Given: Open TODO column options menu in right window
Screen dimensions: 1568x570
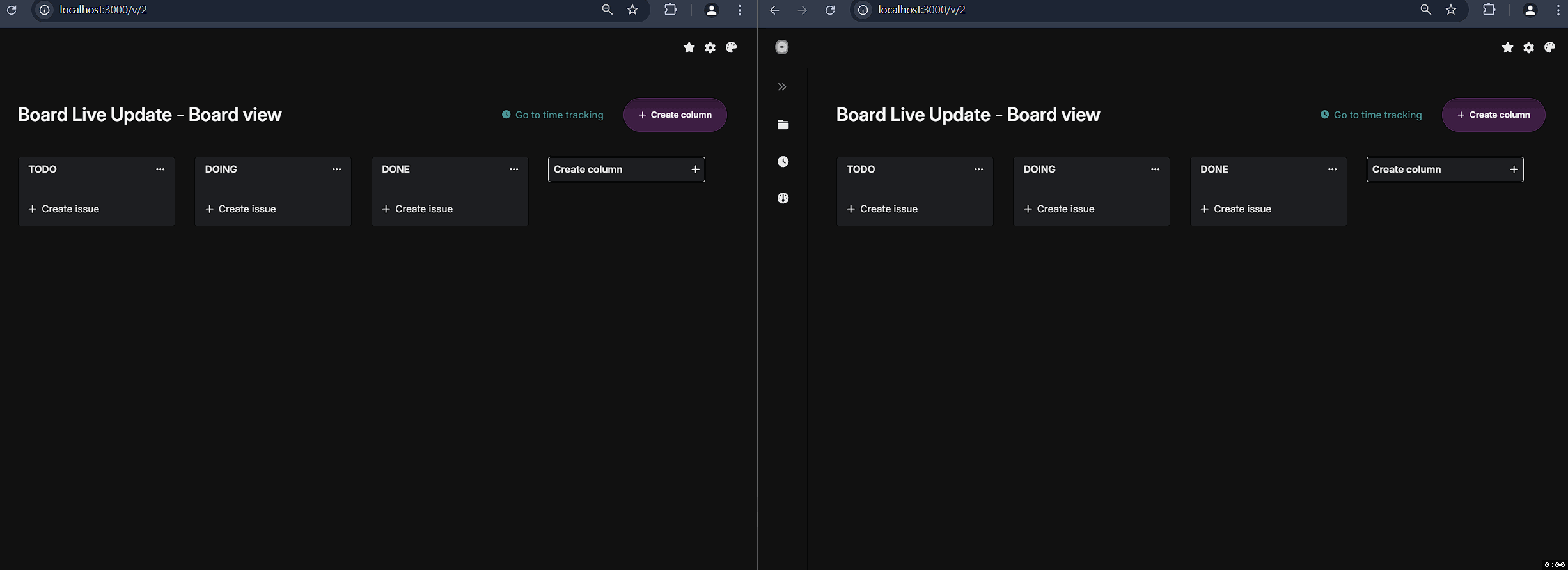Looking at the screenshot, I should [978, 170].
